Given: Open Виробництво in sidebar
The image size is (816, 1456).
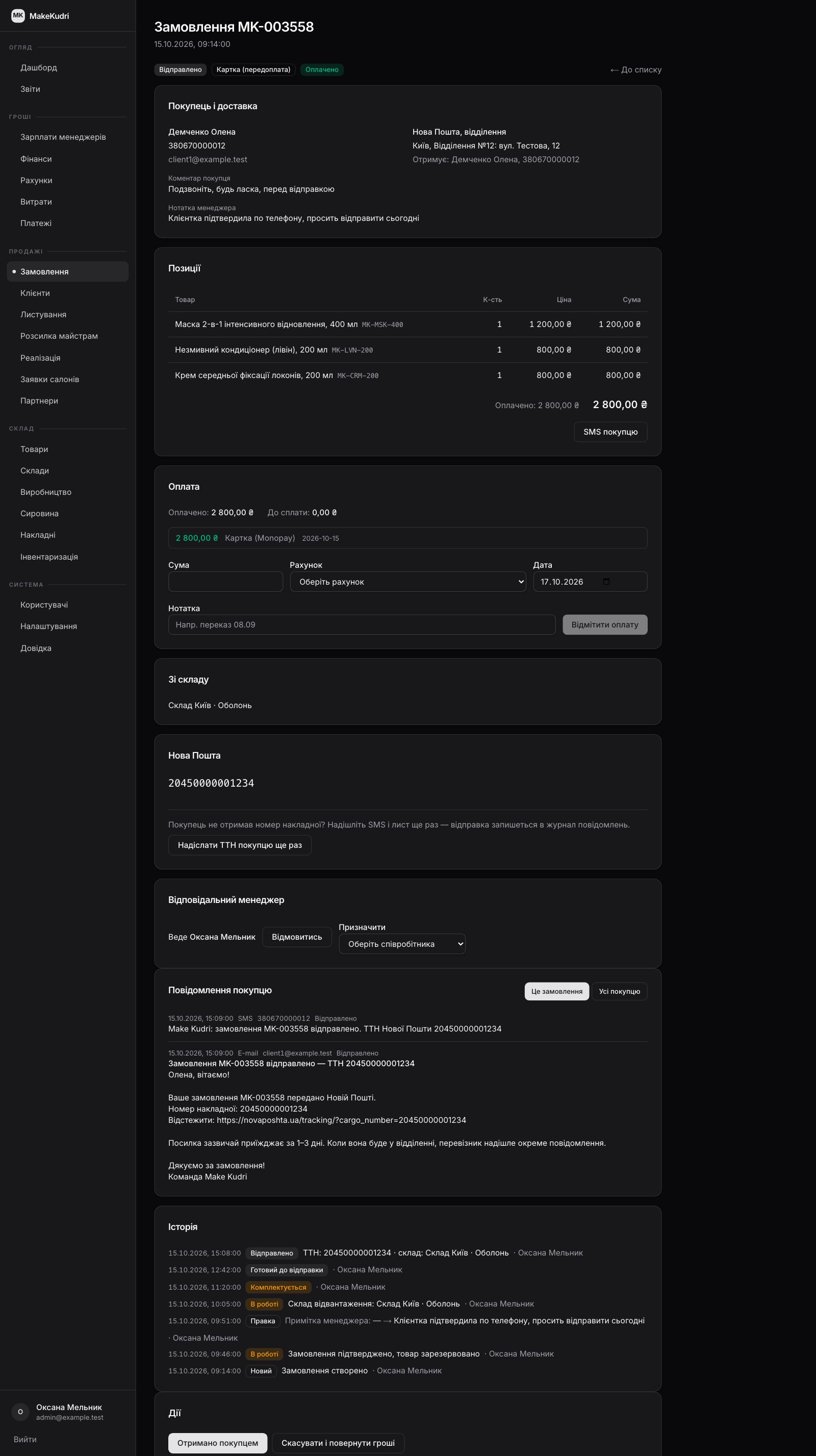Looking at the screenshot, I should pos(68,492).
